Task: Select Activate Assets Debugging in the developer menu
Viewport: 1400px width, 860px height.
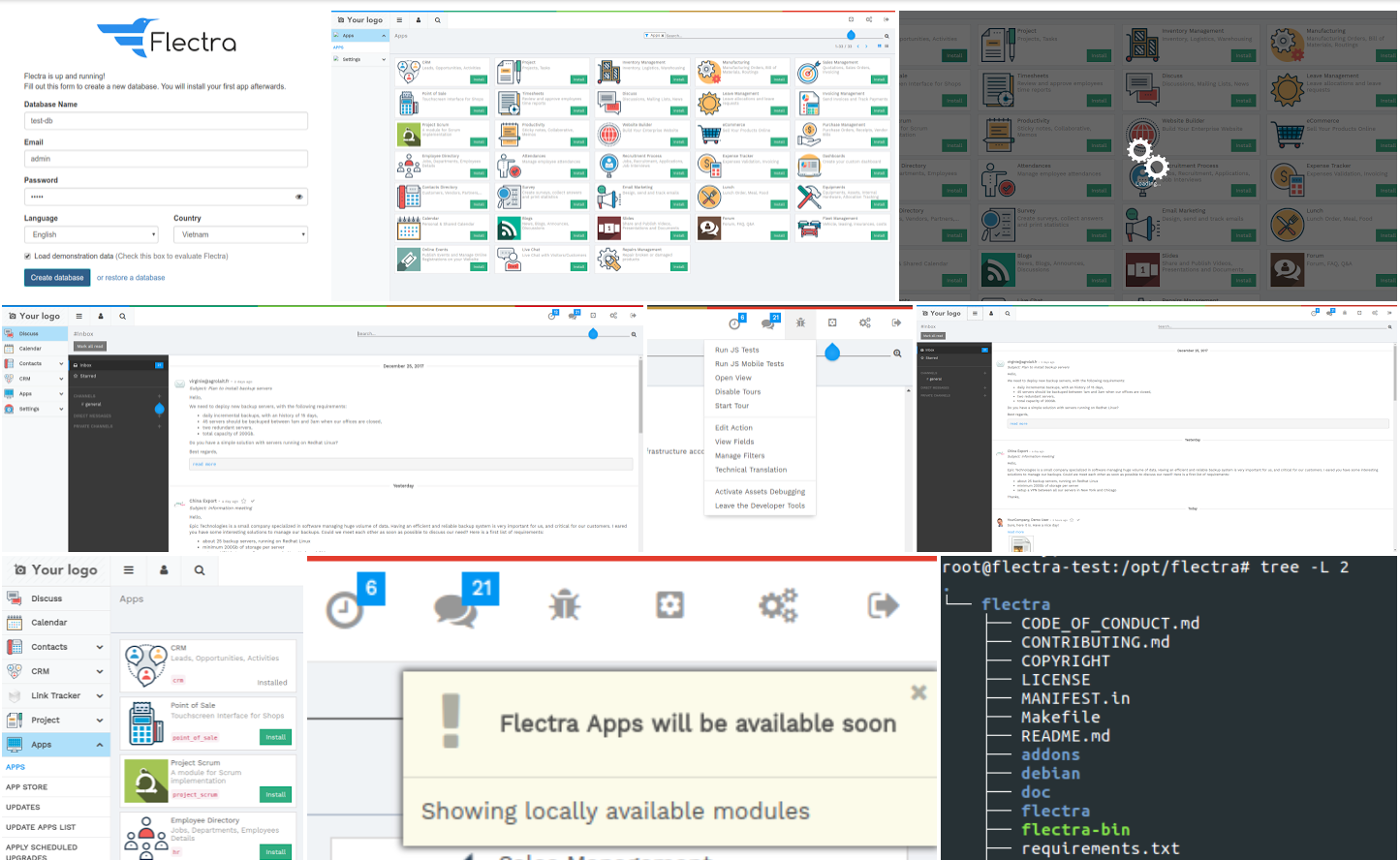Action: click(x=761, y=492)
